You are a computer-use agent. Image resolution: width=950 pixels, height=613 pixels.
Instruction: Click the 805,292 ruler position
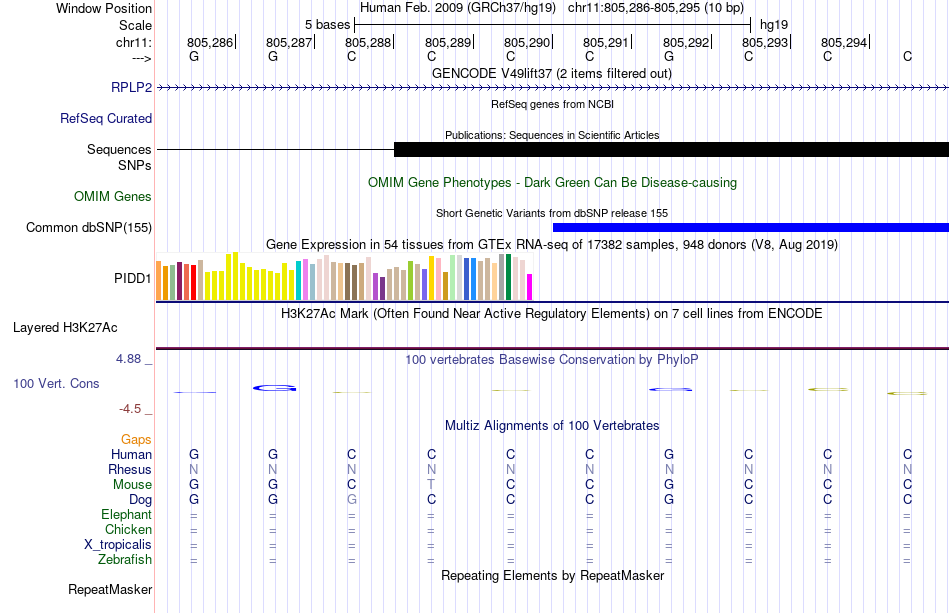tap(685, 42)
